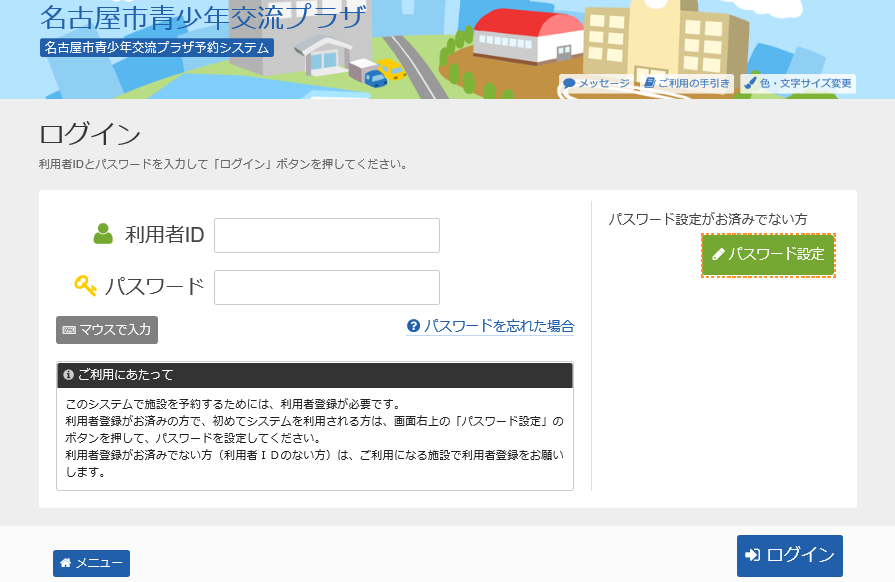Focus the パスワード input field

tap(326, 287)
